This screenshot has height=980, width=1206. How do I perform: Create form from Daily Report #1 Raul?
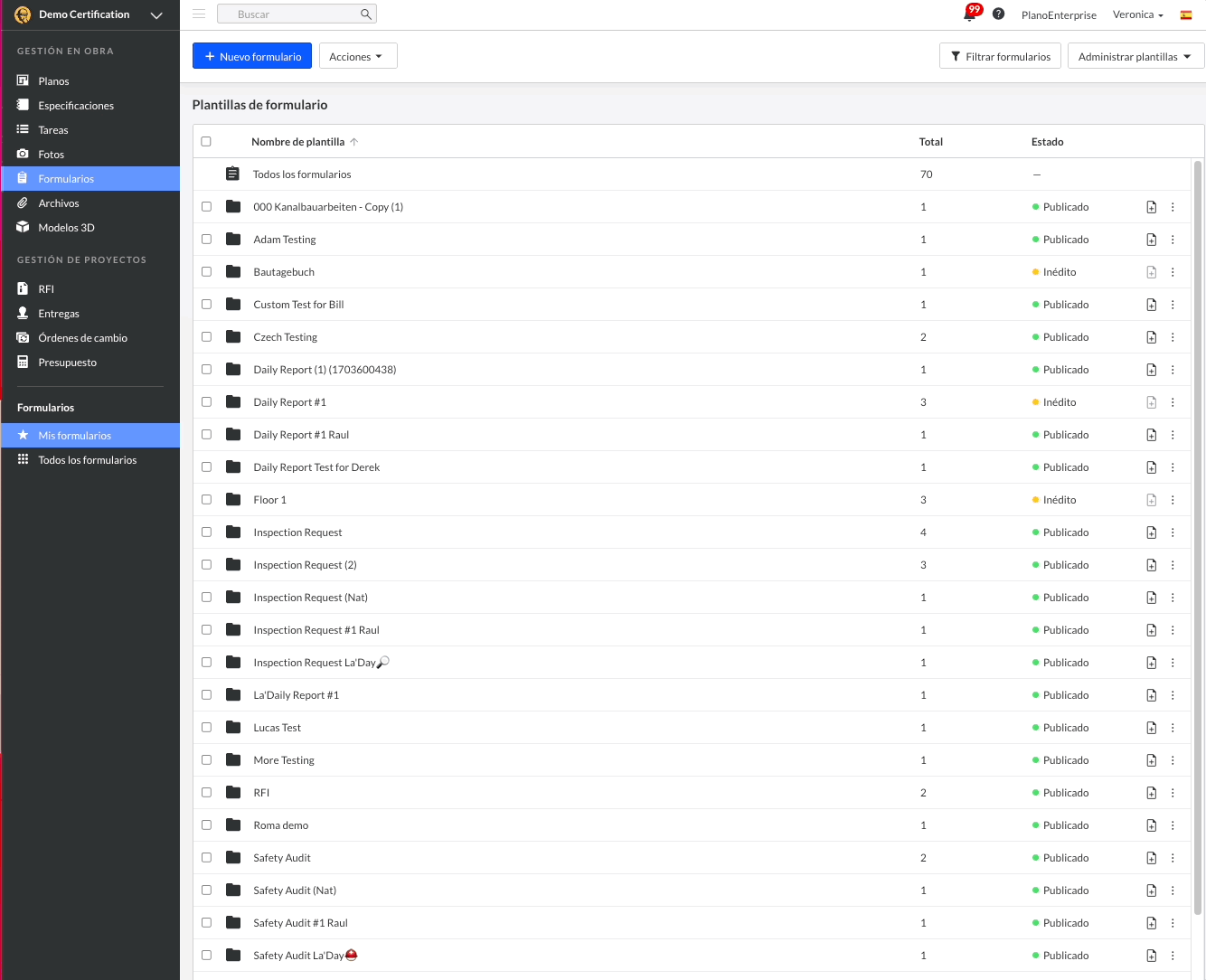(1151, 435)
